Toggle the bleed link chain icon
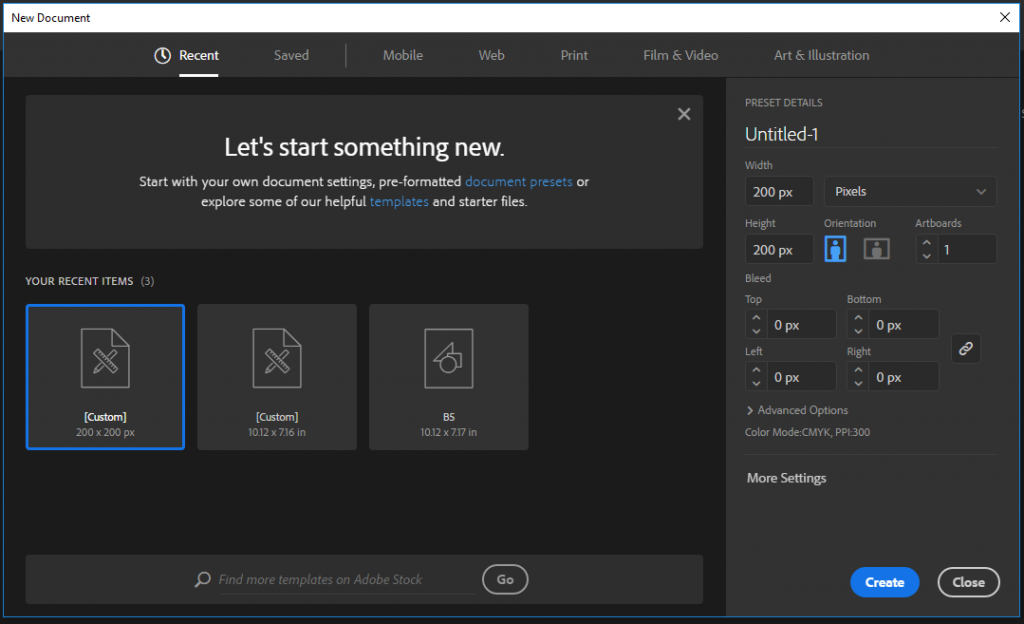 coord(965,348)
